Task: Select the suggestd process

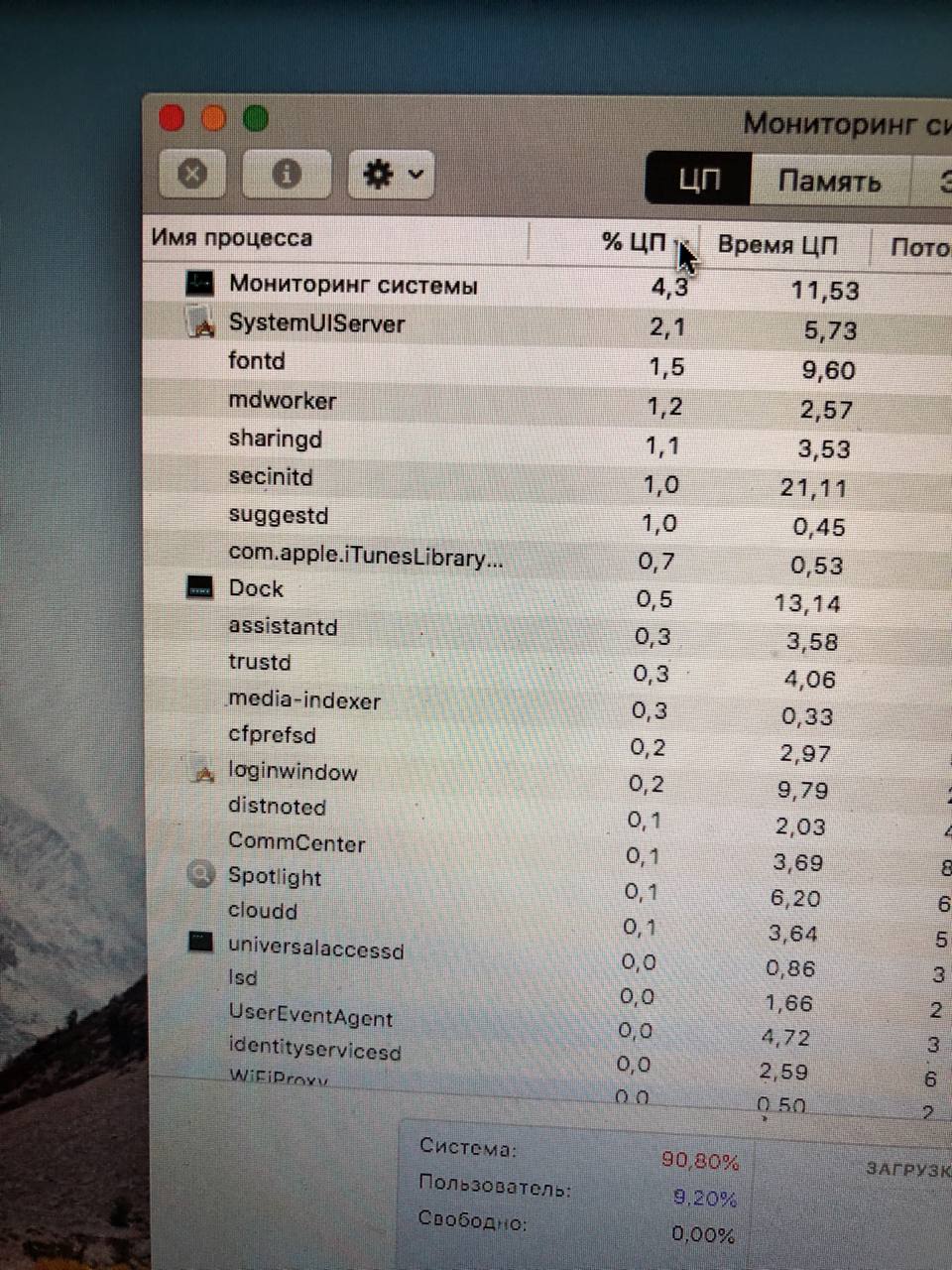Action: pos(278,516)
